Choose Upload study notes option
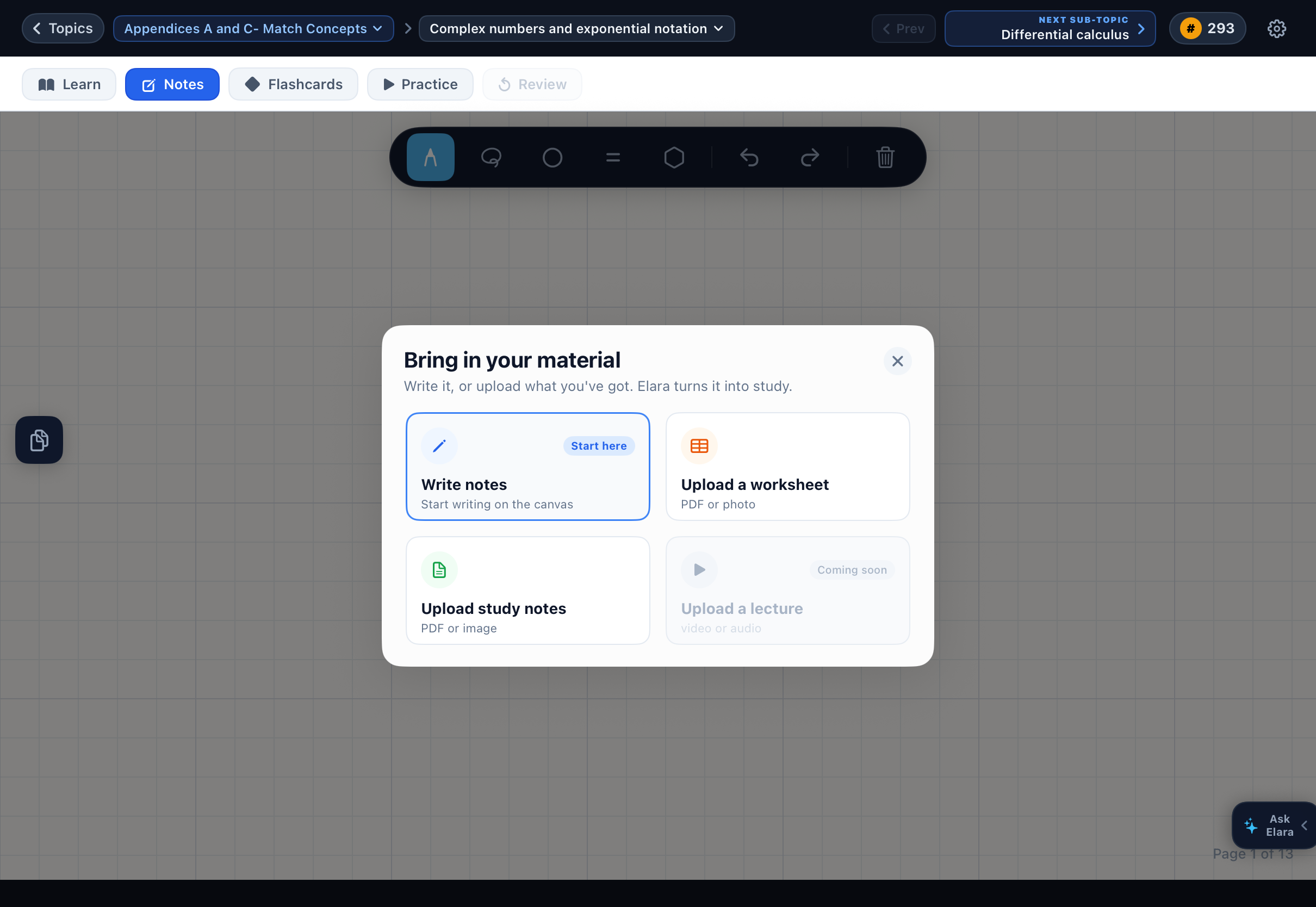1316x907 pixels. pos(528,591)
